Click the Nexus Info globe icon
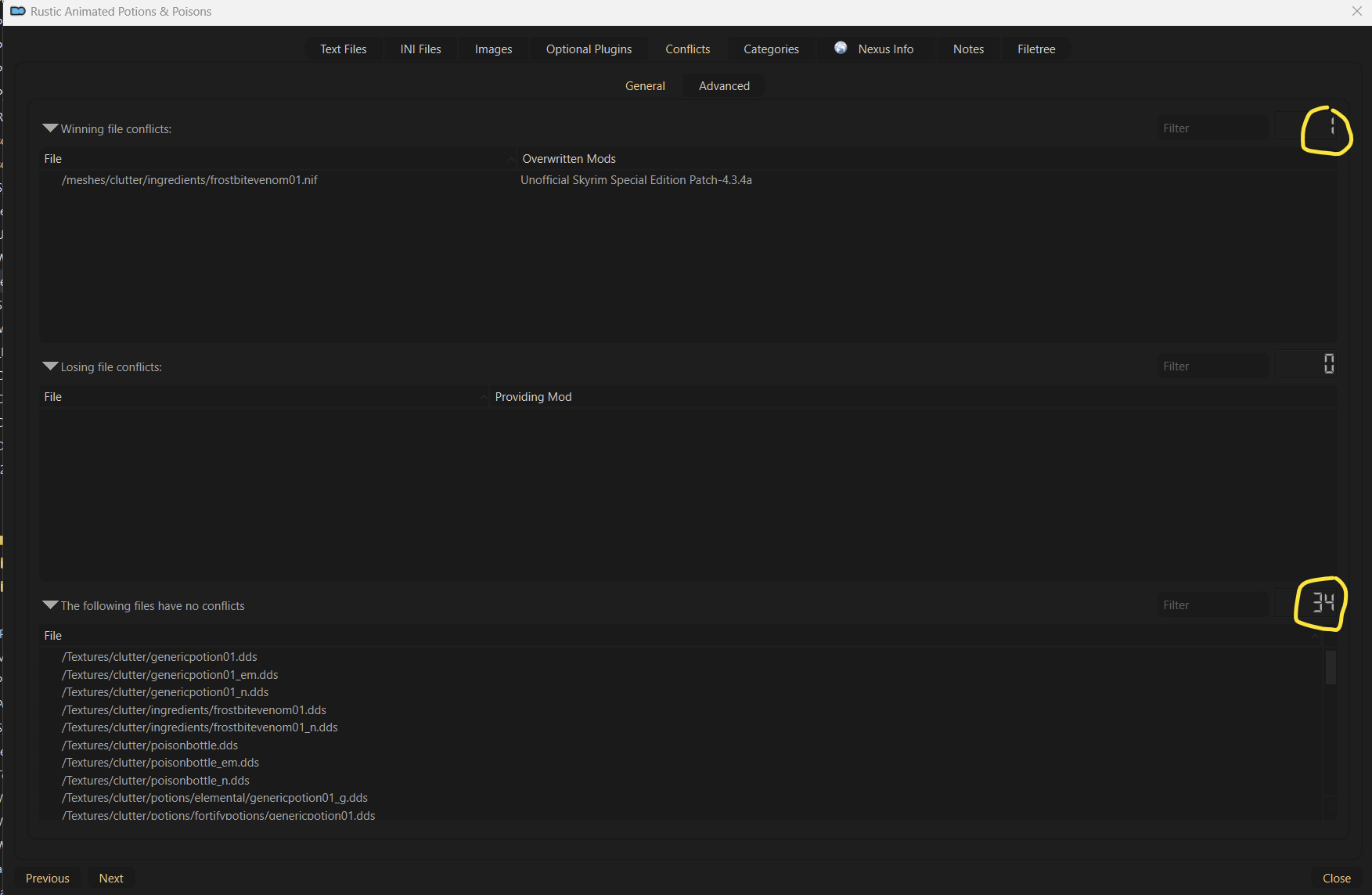The image size is (1372, 895). click(841, 48)
